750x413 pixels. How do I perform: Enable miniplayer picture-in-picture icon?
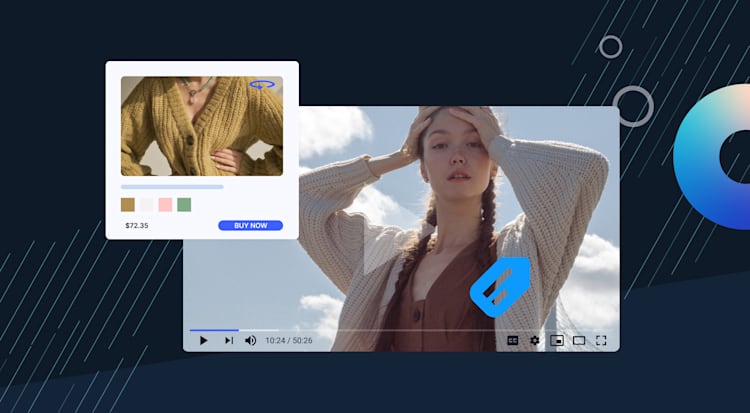pos(557,341)
